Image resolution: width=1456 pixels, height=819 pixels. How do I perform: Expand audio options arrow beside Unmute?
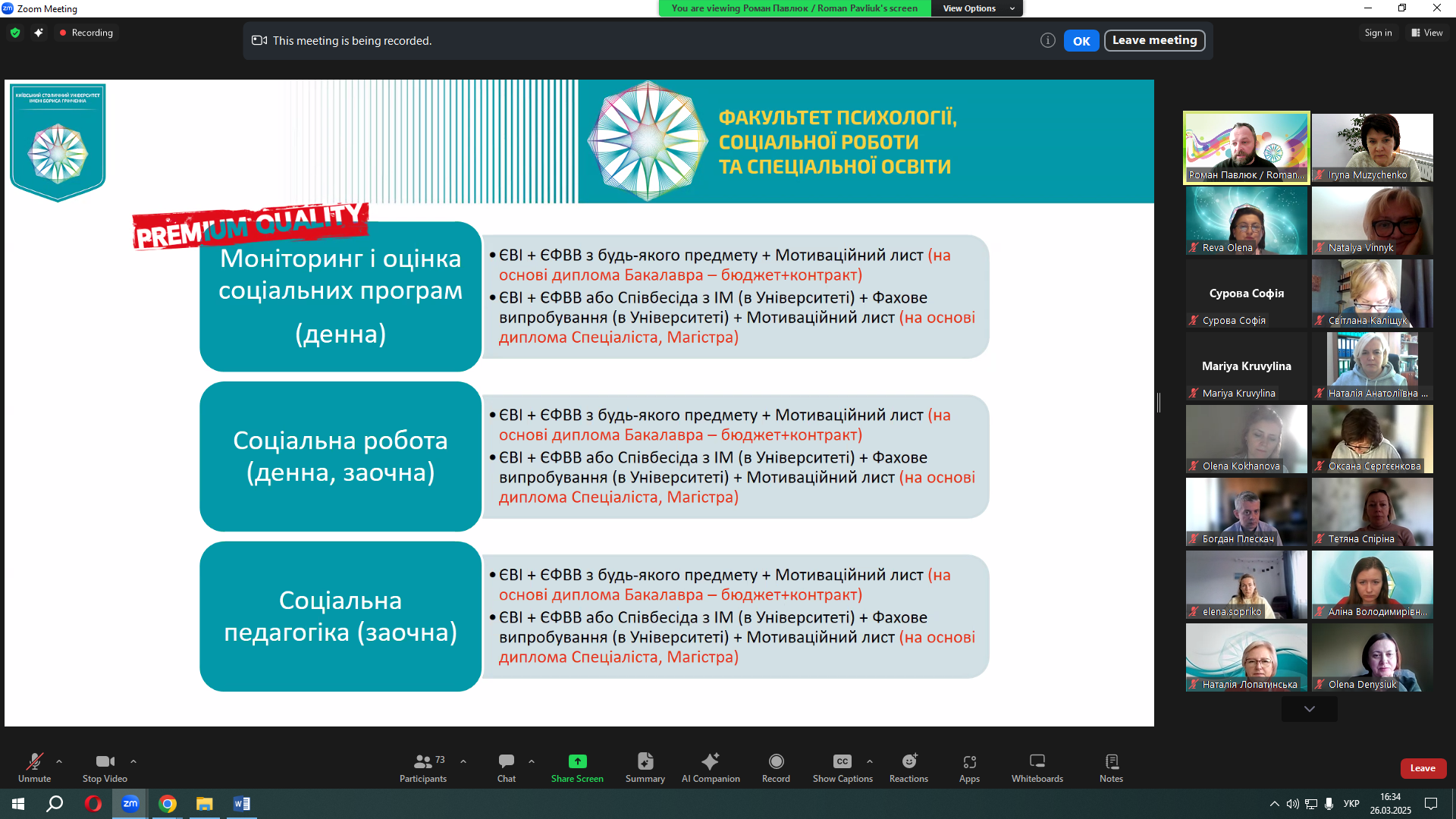[x=59, y=761]
